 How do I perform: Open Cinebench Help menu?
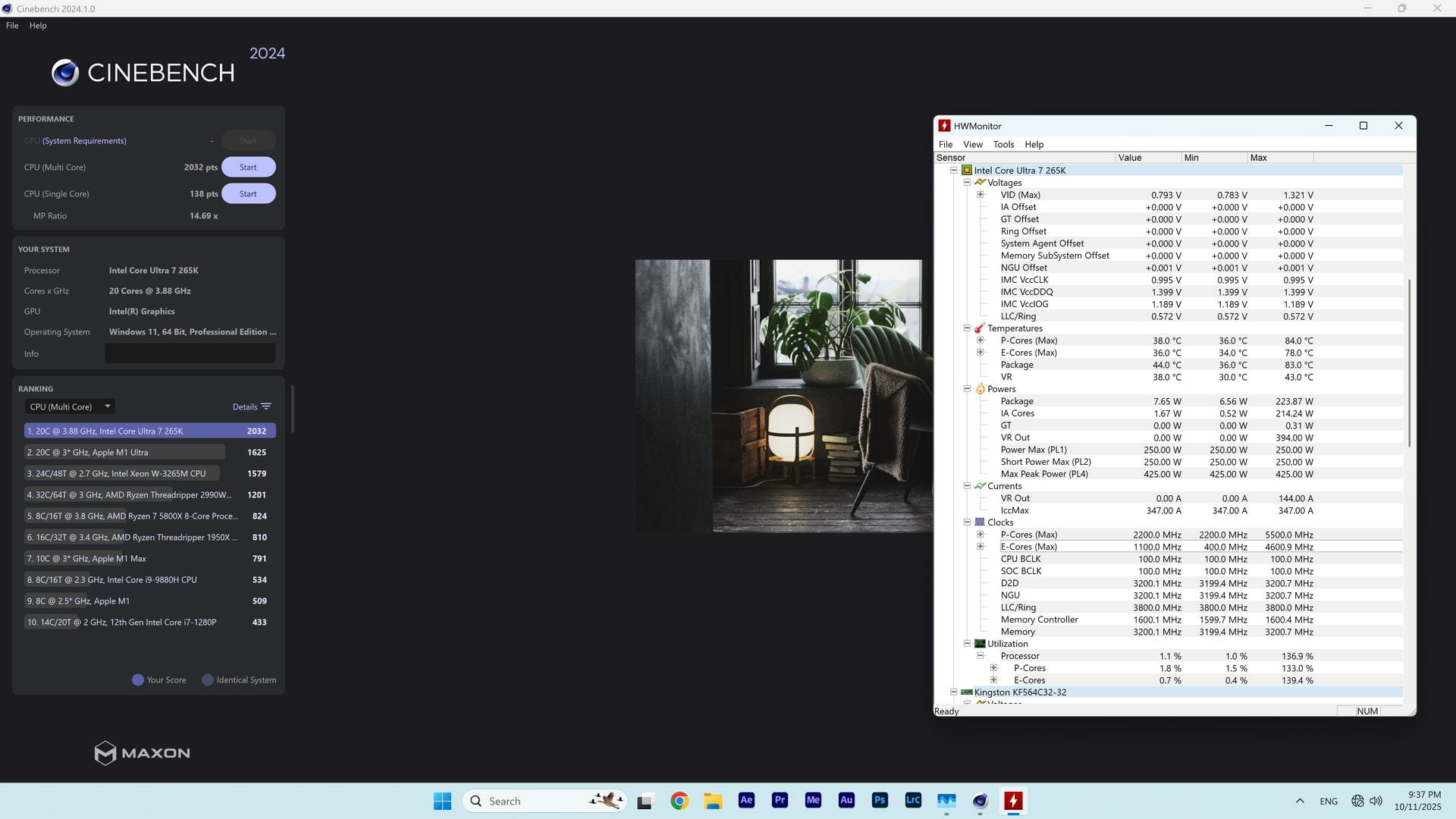point(38,25)
